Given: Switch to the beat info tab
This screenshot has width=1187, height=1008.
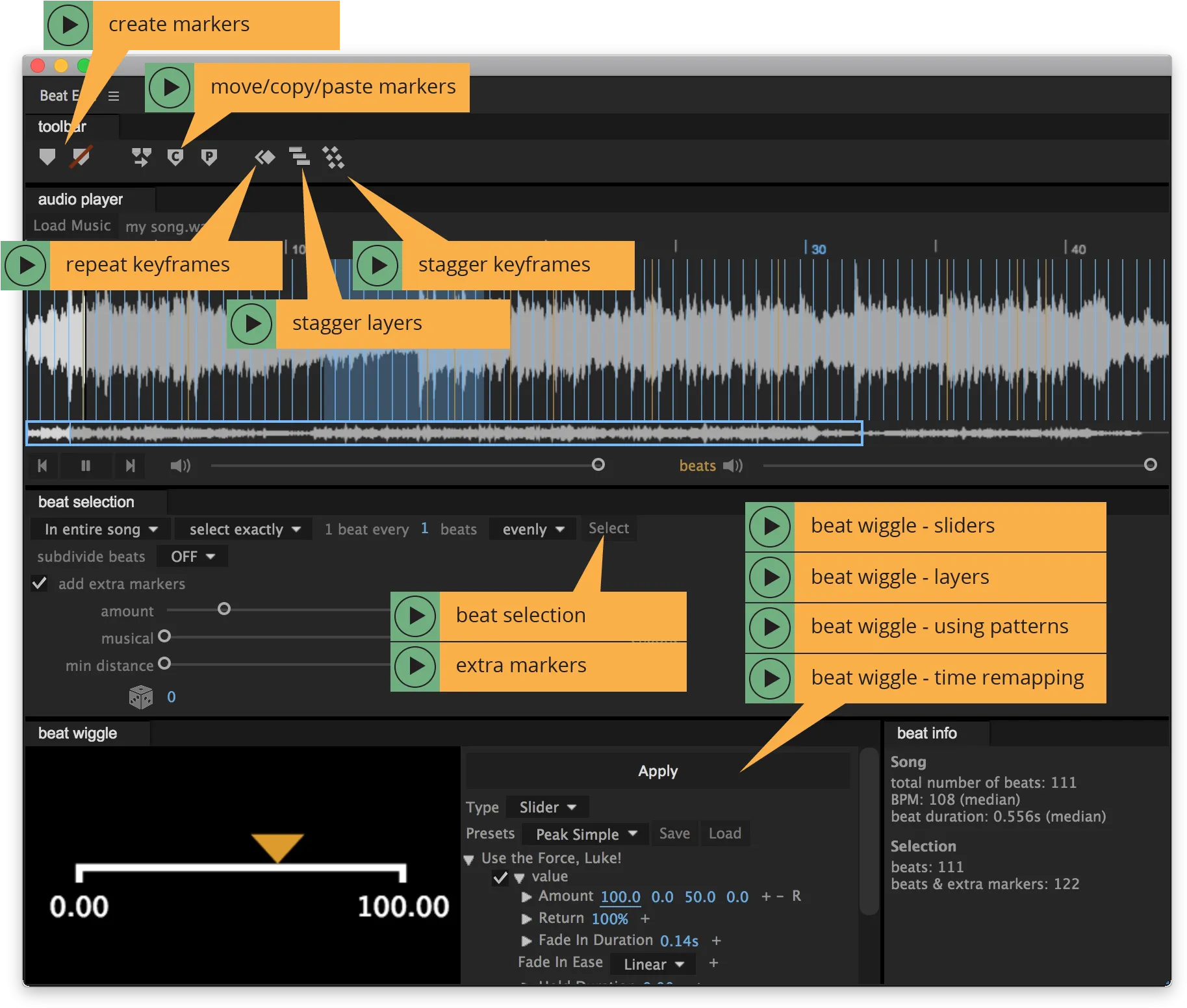Looking at the screenshot, I should [927, 733].
